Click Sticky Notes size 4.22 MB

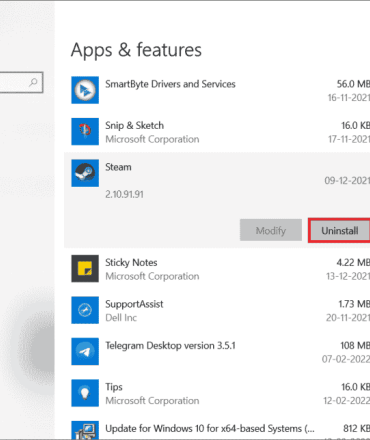(x=353, y=263)
